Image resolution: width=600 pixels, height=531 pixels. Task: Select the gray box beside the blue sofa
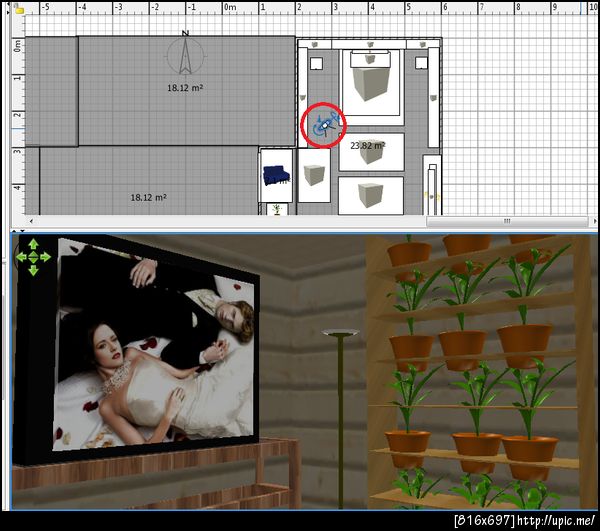(314, 175)
